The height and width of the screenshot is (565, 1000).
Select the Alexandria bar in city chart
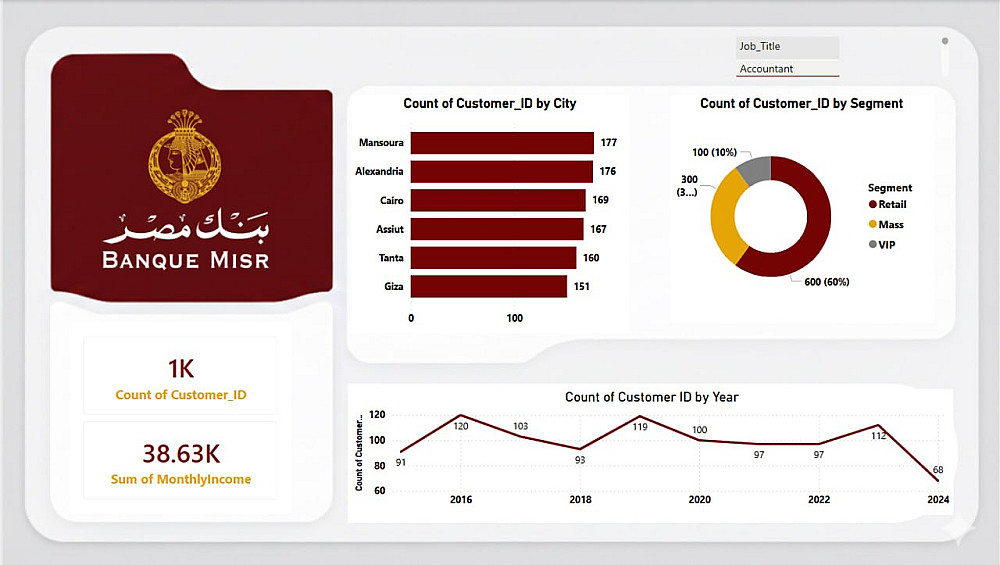tap(501, 172)
